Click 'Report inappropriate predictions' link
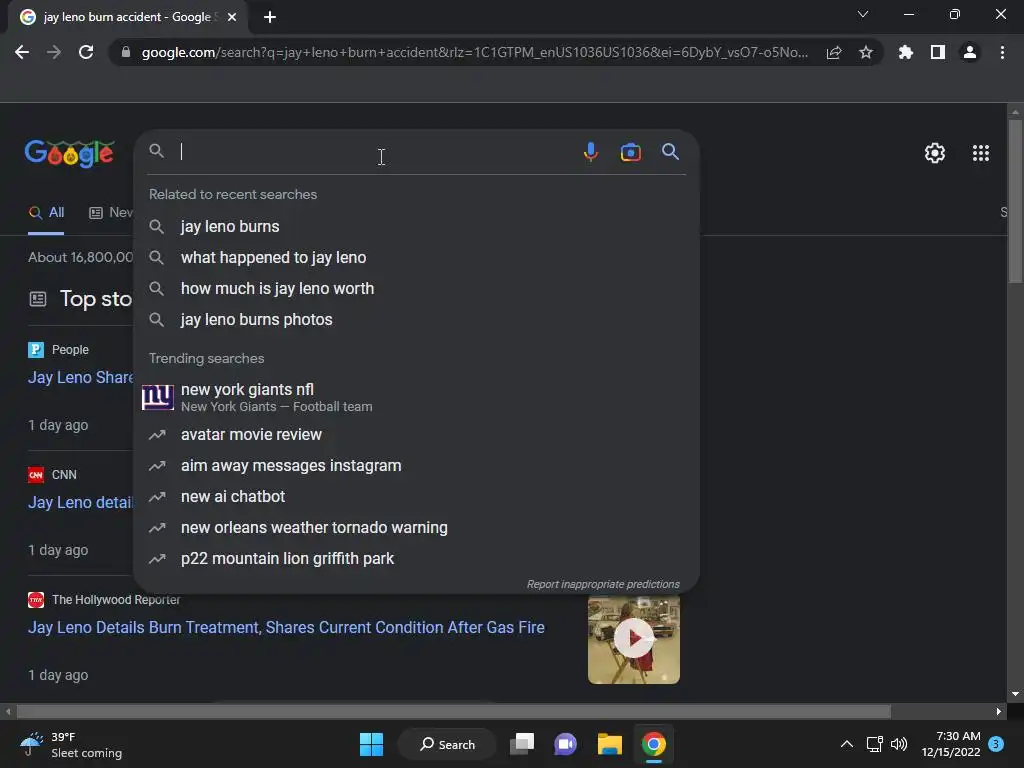Viewport: 1024px width, 768px height. coord(603,584)
